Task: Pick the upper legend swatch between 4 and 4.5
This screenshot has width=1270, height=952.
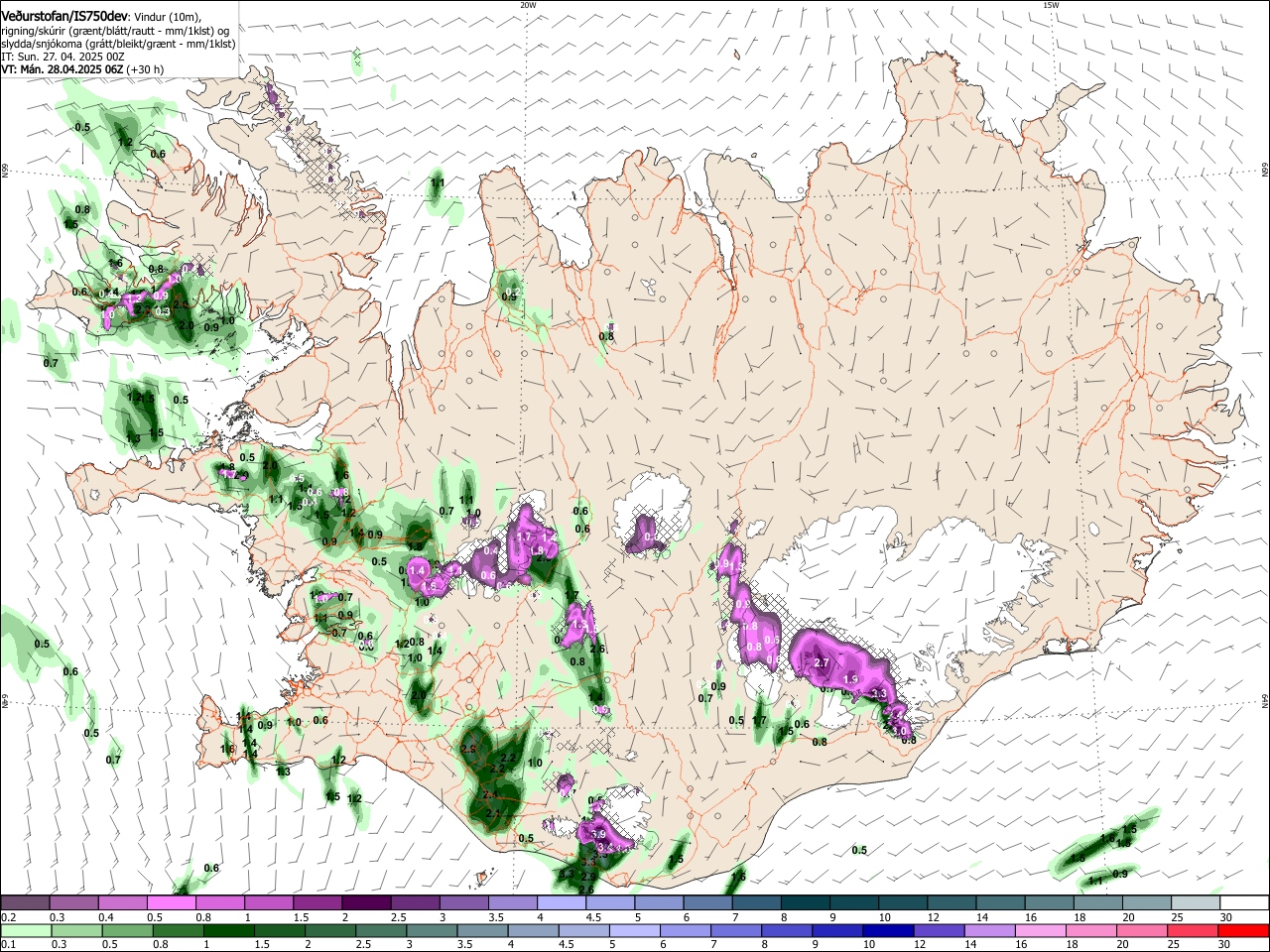Action: [562, 903]
